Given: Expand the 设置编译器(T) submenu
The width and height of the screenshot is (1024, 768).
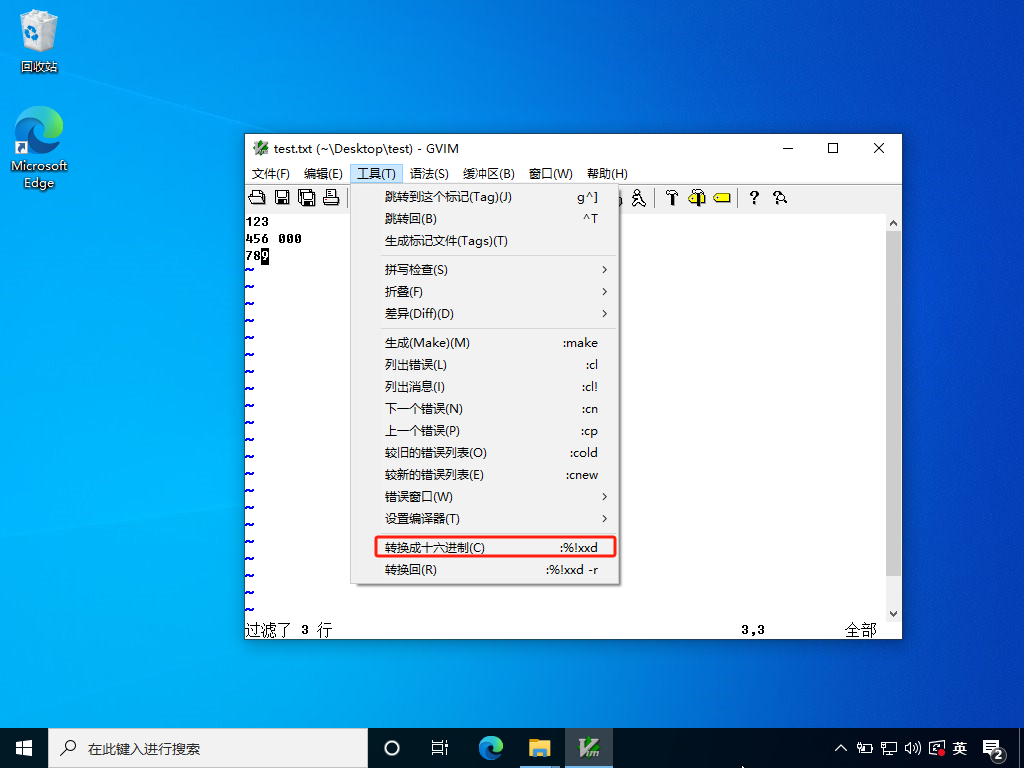Looking at the screenshot, I should [x=485, y=519].
